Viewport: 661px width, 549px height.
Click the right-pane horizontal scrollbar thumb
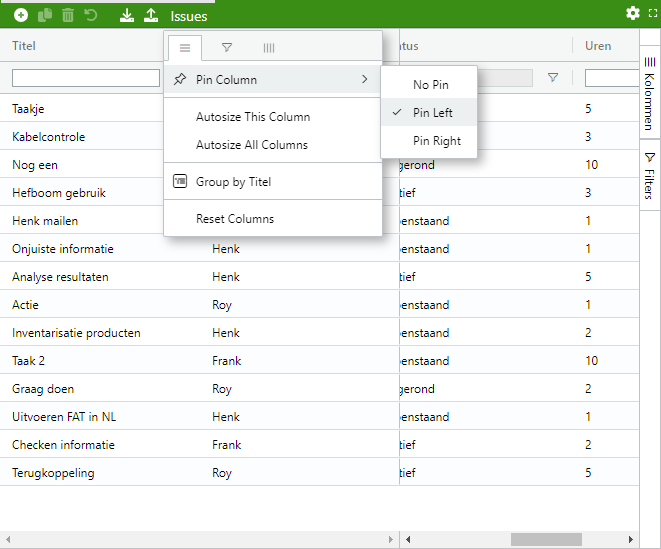[x=546, y=539]
